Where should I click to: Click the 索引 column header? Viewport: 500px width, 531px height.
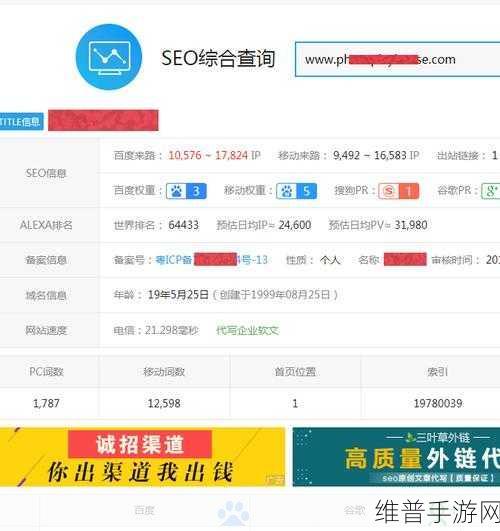[438, 372]
